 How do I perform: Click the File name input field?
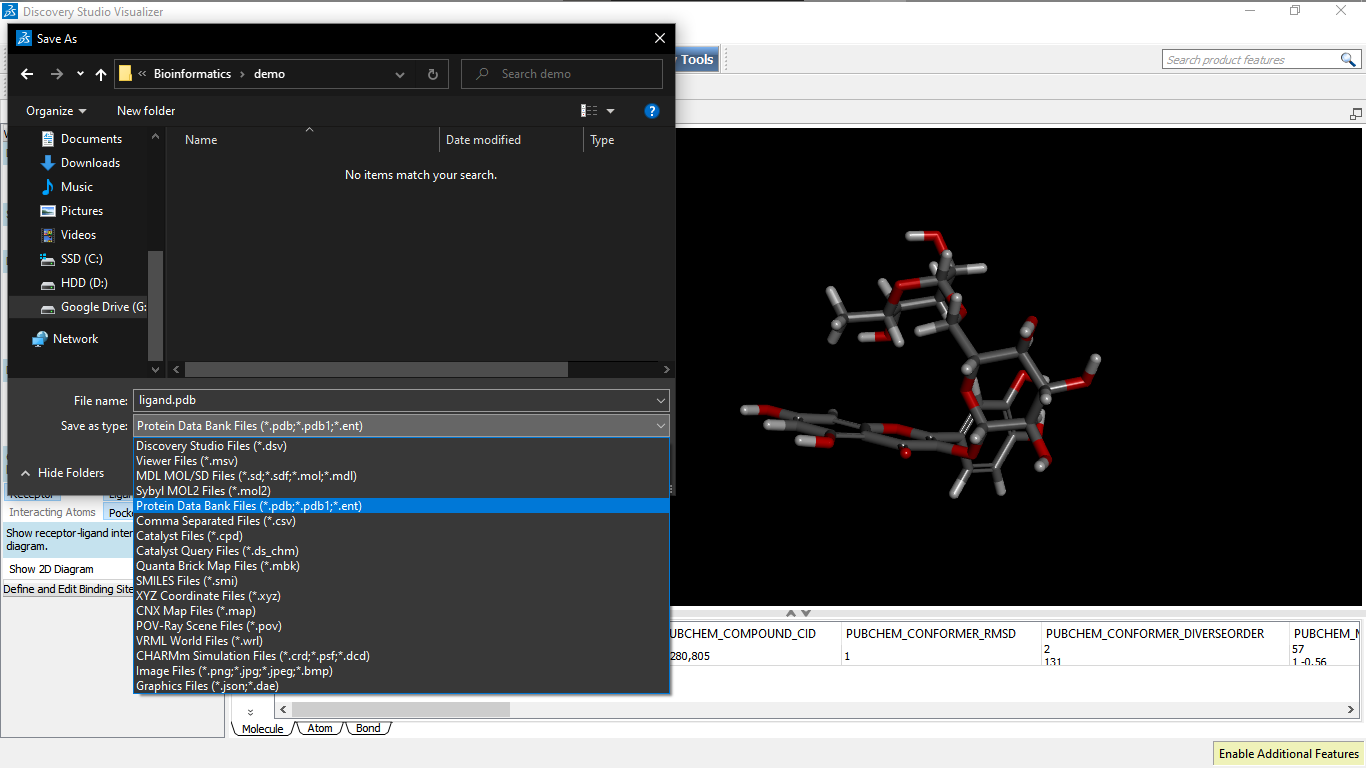(394, 401)
